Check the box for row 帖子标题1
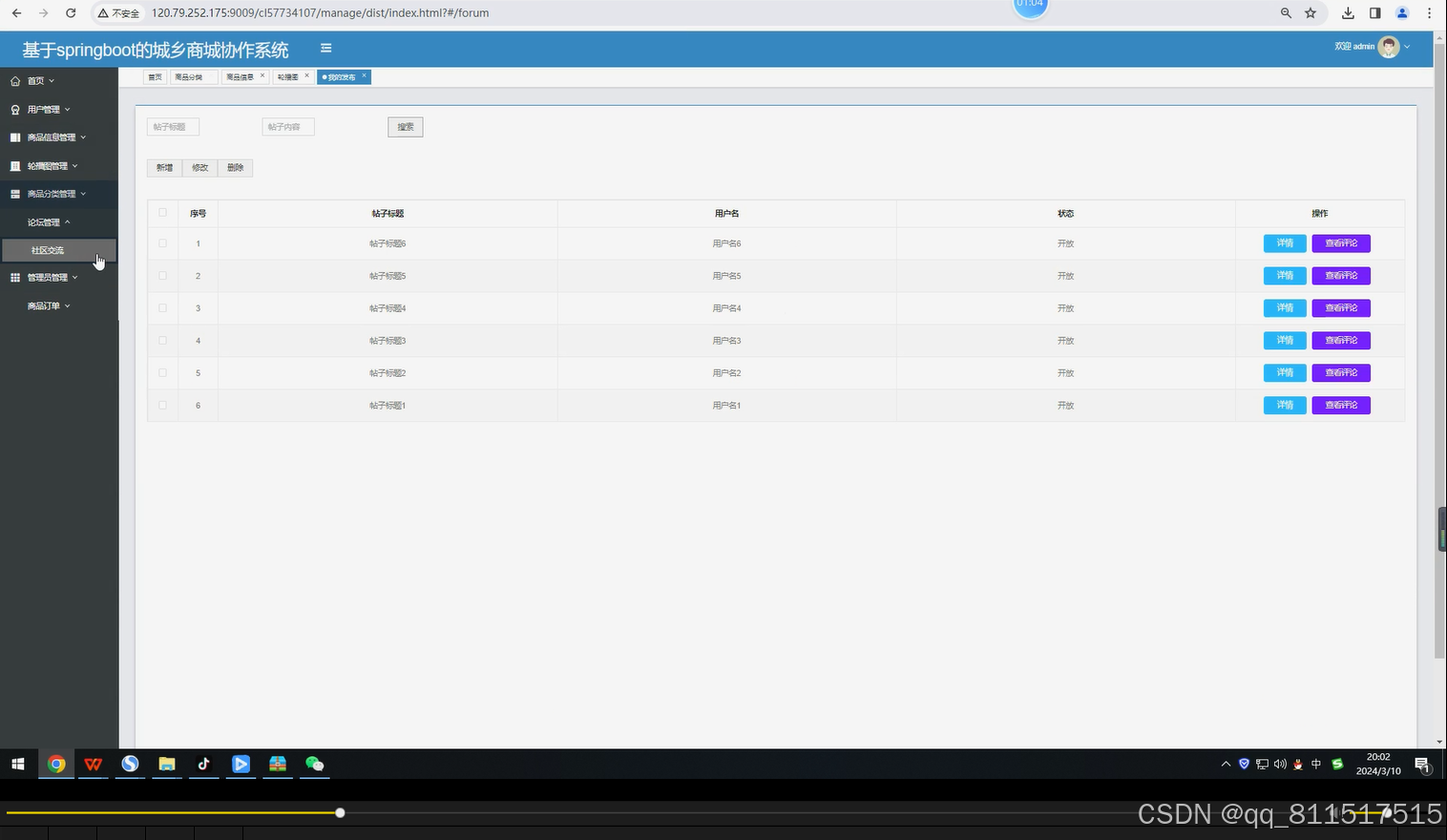This screenshot has width=1447, height=840. coord(162,406)
